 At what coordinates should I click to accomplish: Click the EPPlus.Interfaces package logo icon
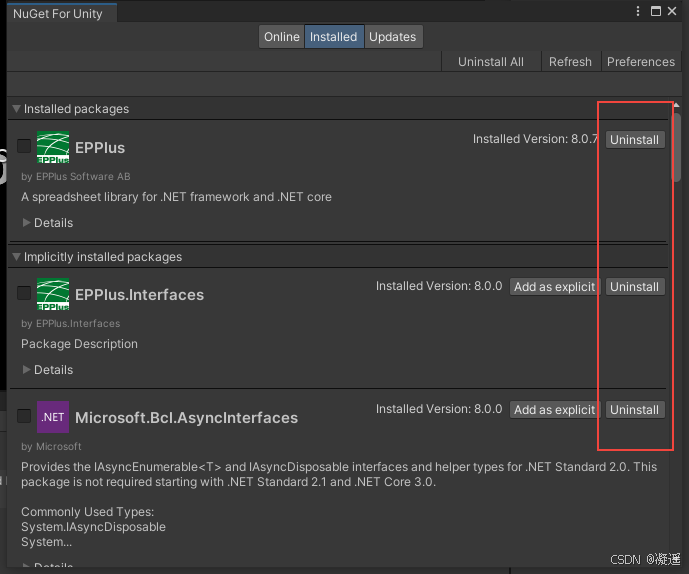(53, 294)
